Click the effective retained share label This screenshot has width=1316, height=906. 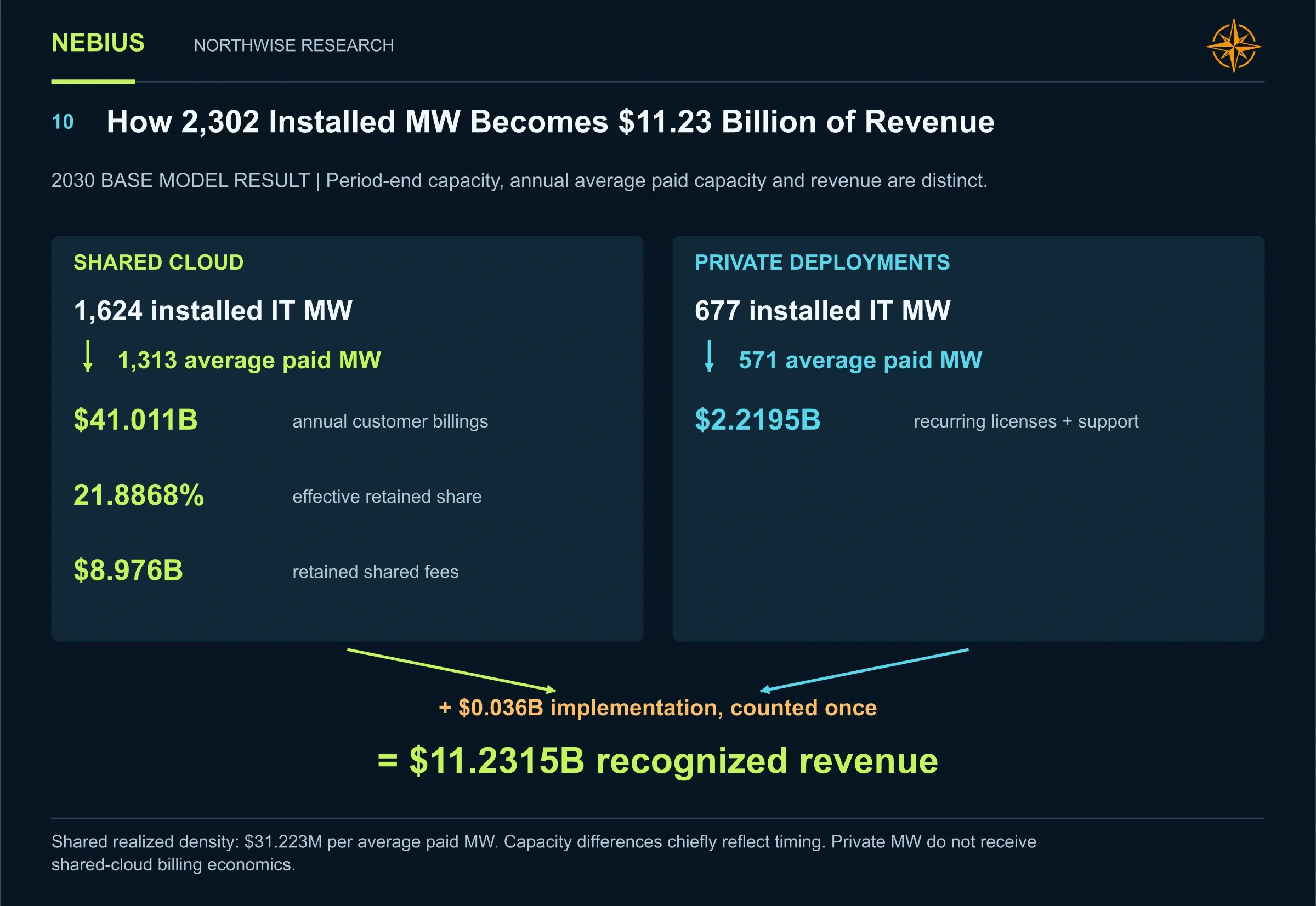387,497
